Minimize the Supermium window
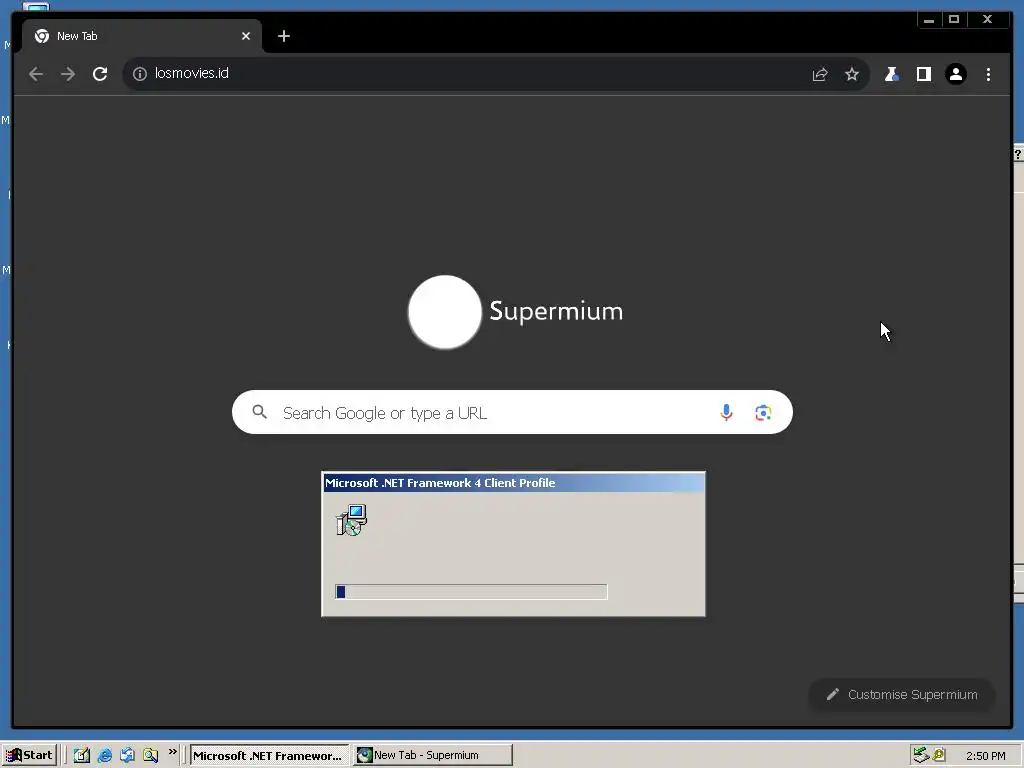1024x768 pixels. 929,20
